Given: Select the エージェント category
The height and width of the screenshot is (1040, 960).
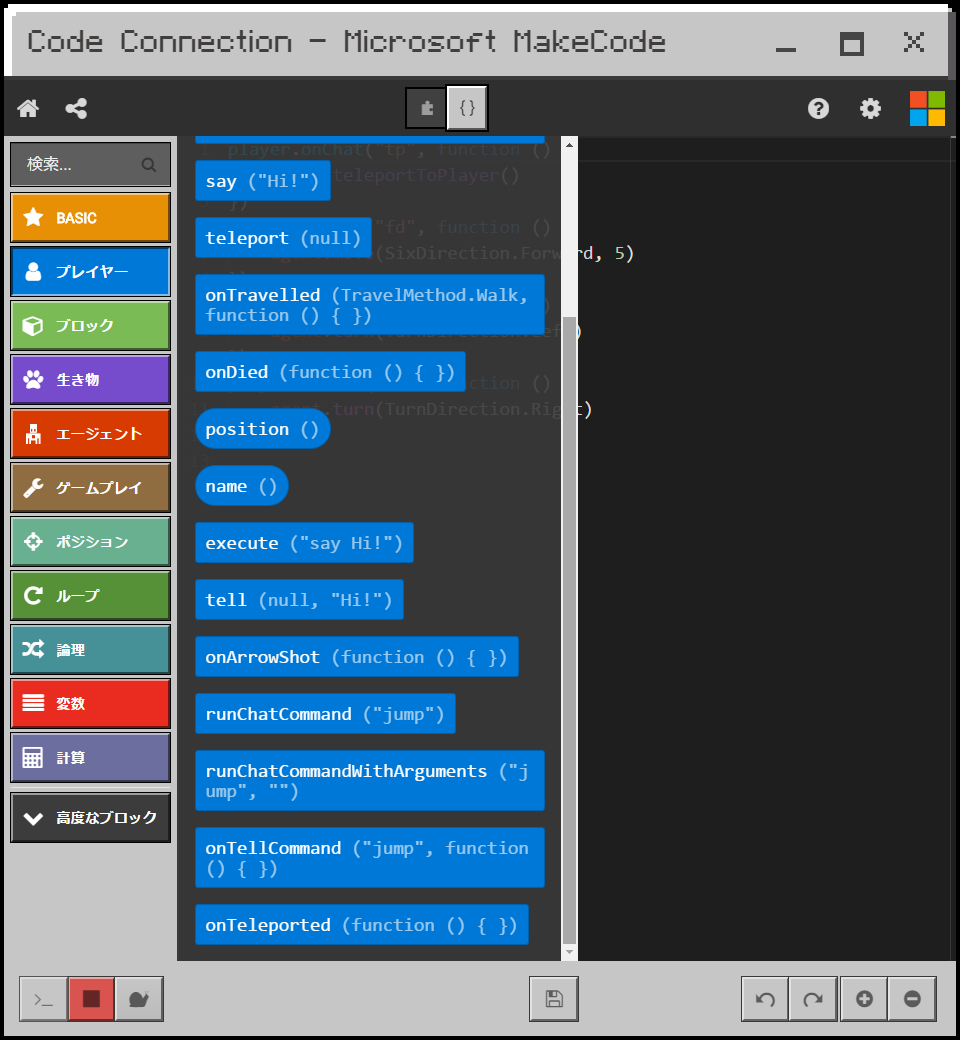Looking at the screenshot, I should [90, 434].
